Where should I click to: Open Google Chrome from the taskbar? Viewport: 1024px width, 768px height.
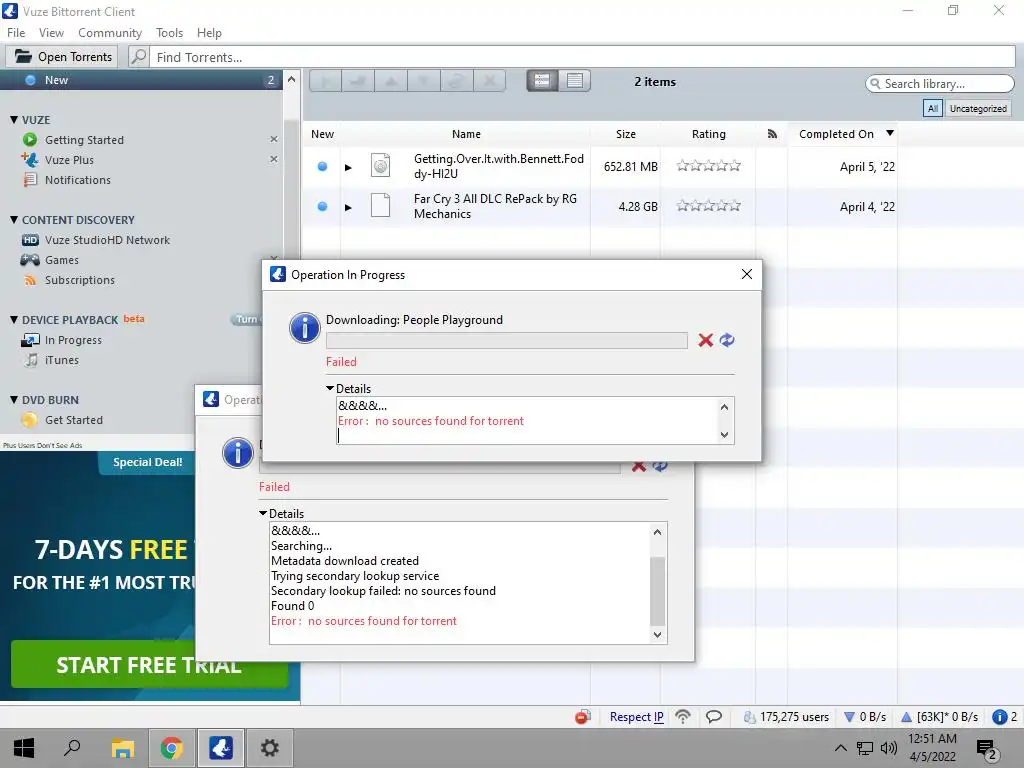171,748
